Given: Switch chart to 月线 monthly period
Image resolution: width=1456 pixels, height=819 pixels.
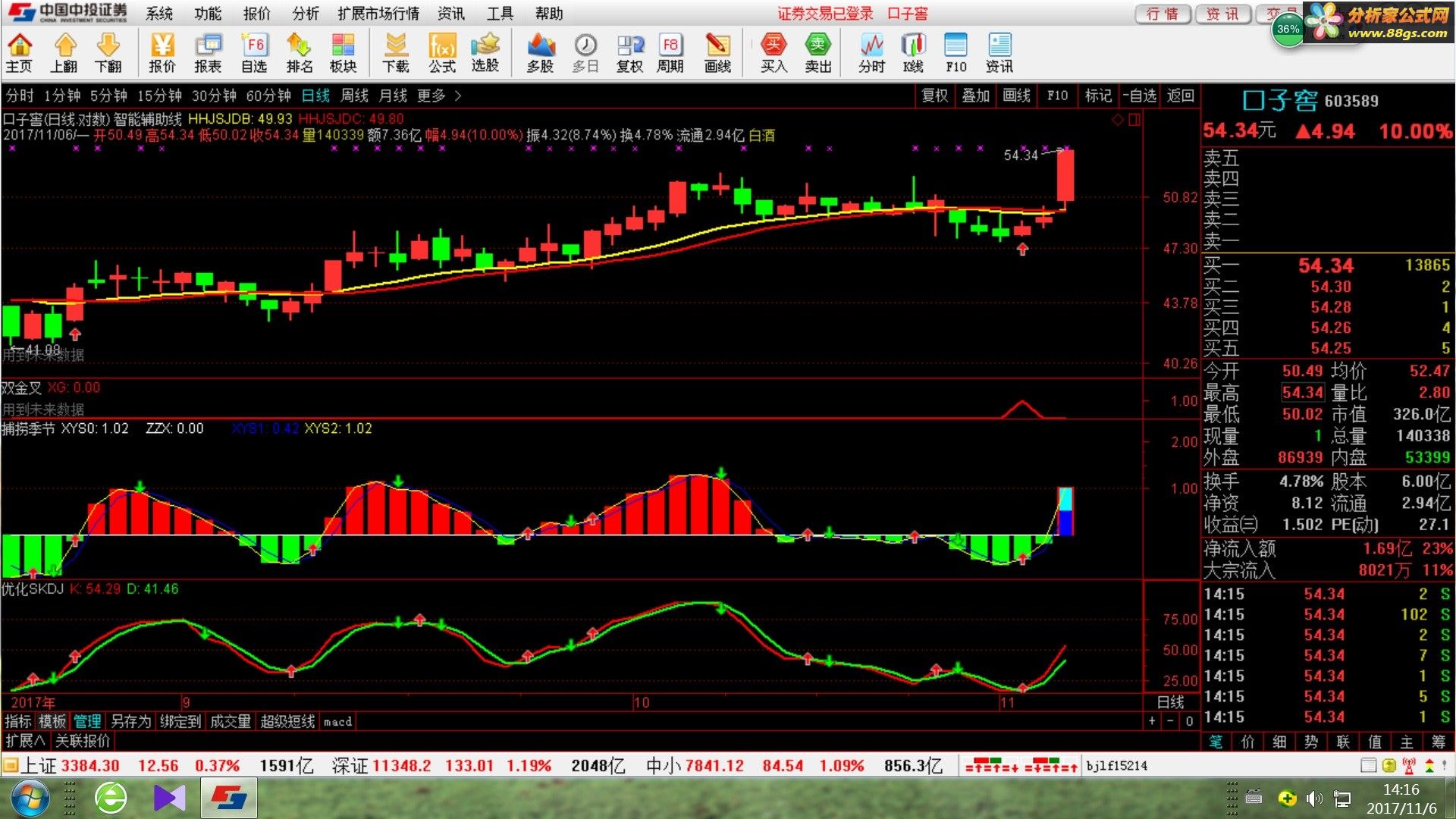Looking at the screenshot, I should [x=393, y=96].
